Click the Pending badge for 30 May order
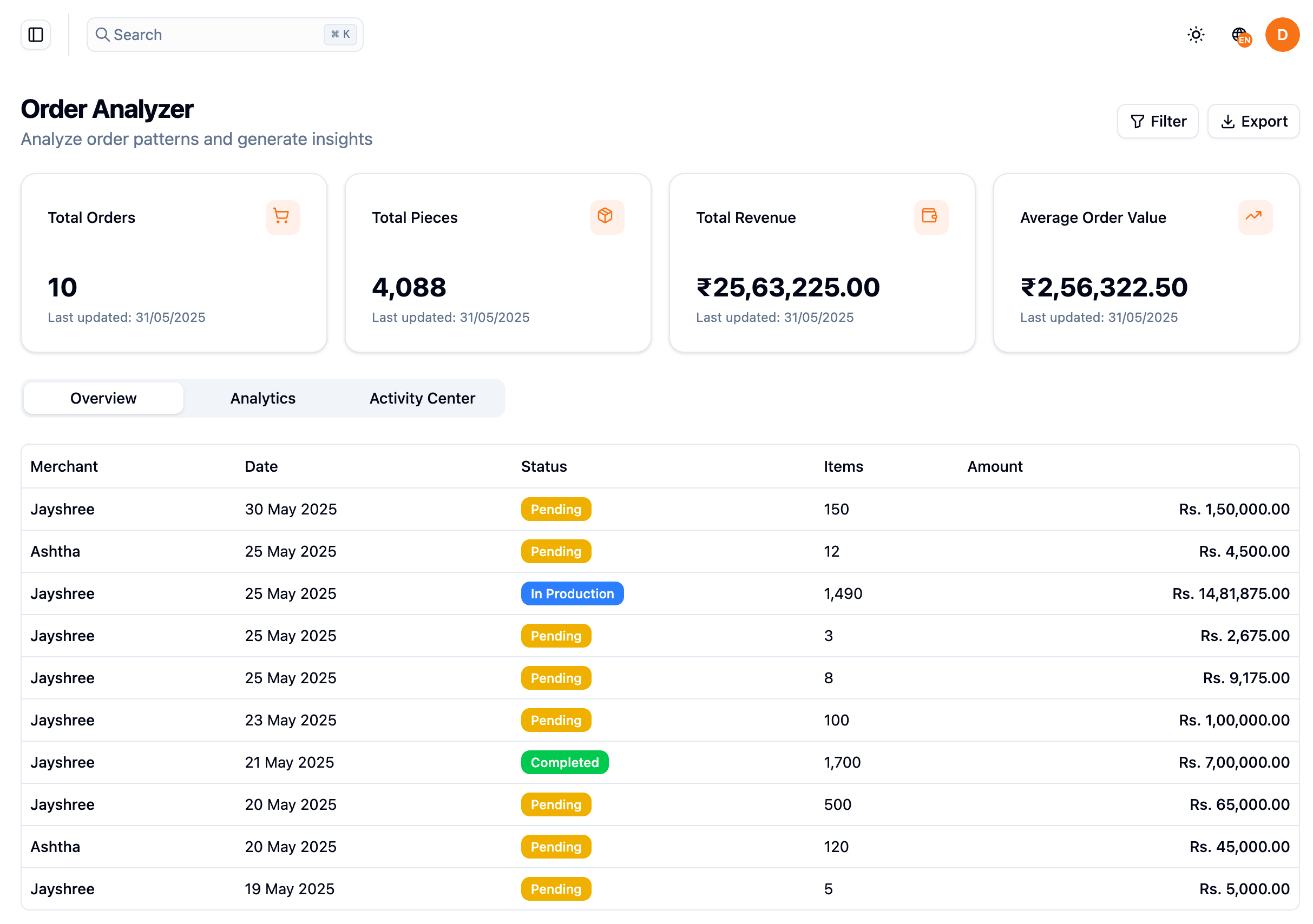Image resolution: width=1313 pixels, height=924 pixels. click(556, 509)
